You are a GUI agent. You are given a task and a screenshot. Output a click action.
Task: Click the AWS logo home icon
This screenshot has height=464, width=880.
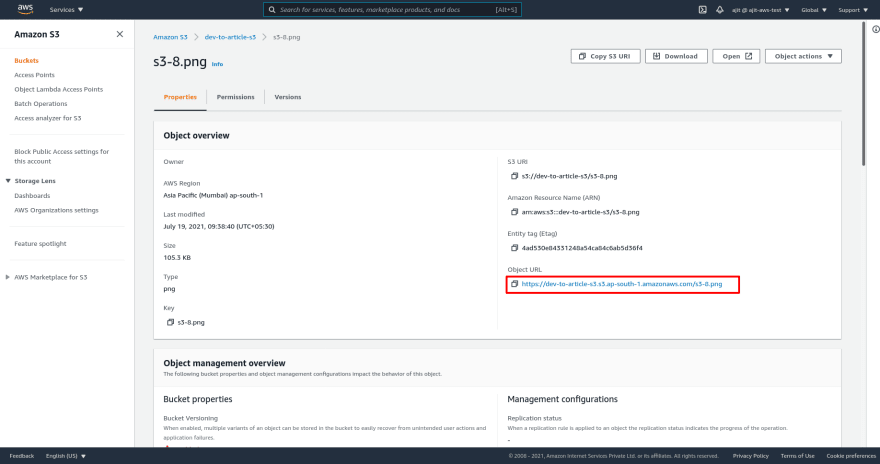[x=25, y=9]
